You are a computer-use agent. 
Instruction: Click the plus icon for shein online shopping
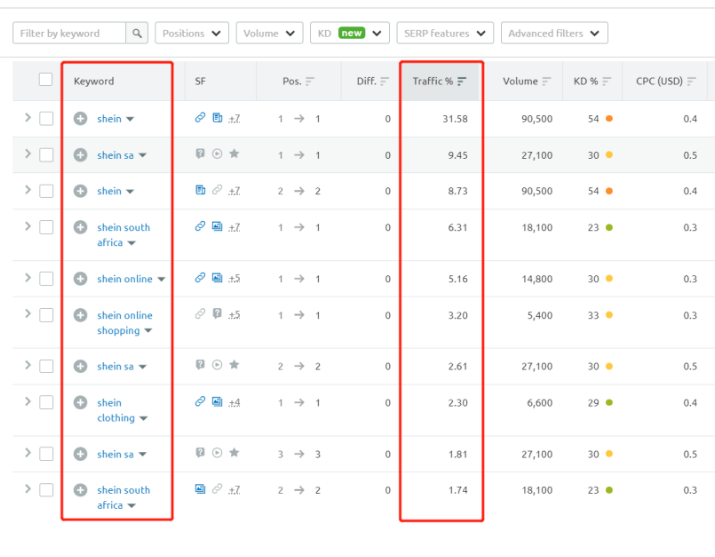pos(80,315)
